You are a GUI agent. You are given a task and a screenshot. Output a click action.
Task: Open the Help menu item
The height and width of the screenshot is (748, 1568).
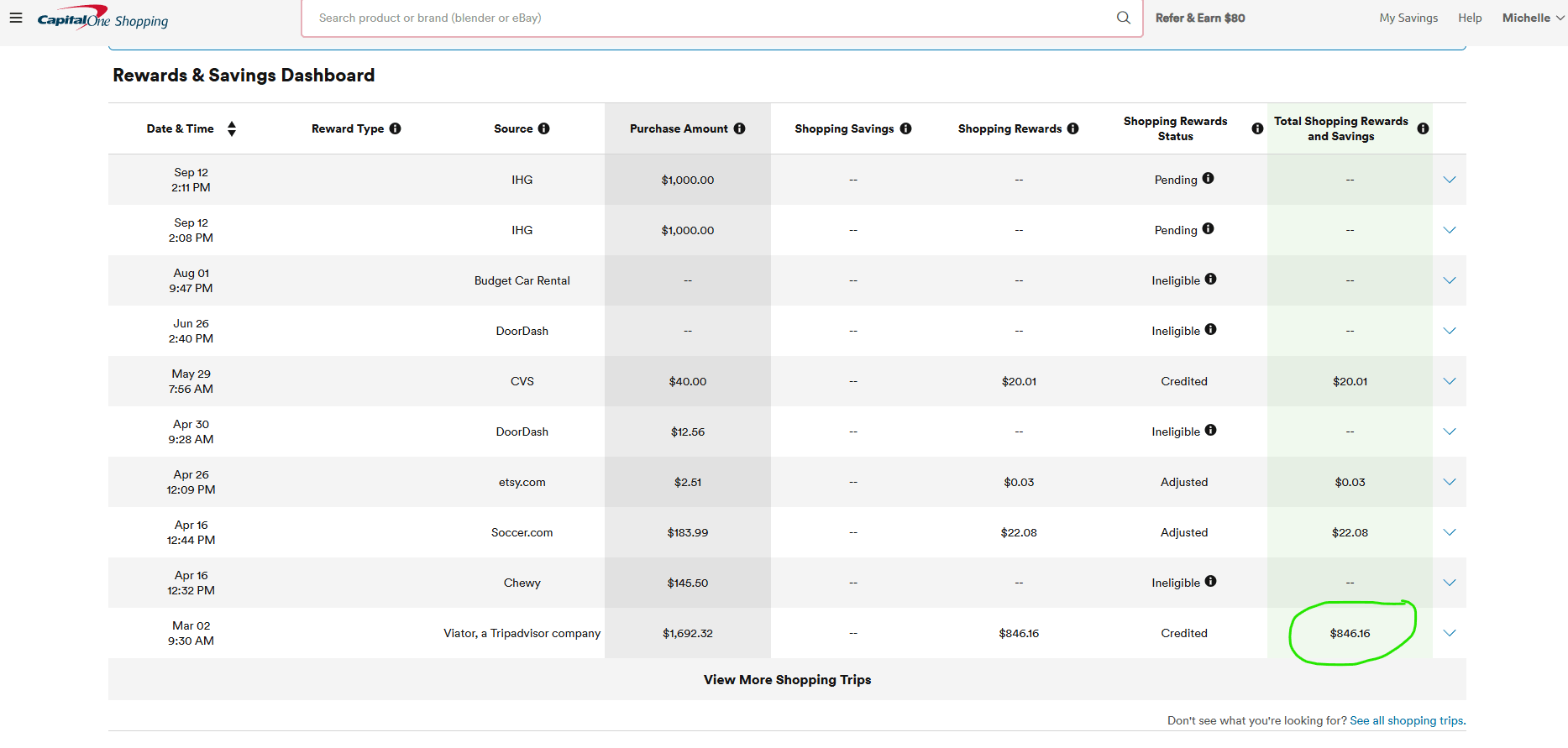1470,18
